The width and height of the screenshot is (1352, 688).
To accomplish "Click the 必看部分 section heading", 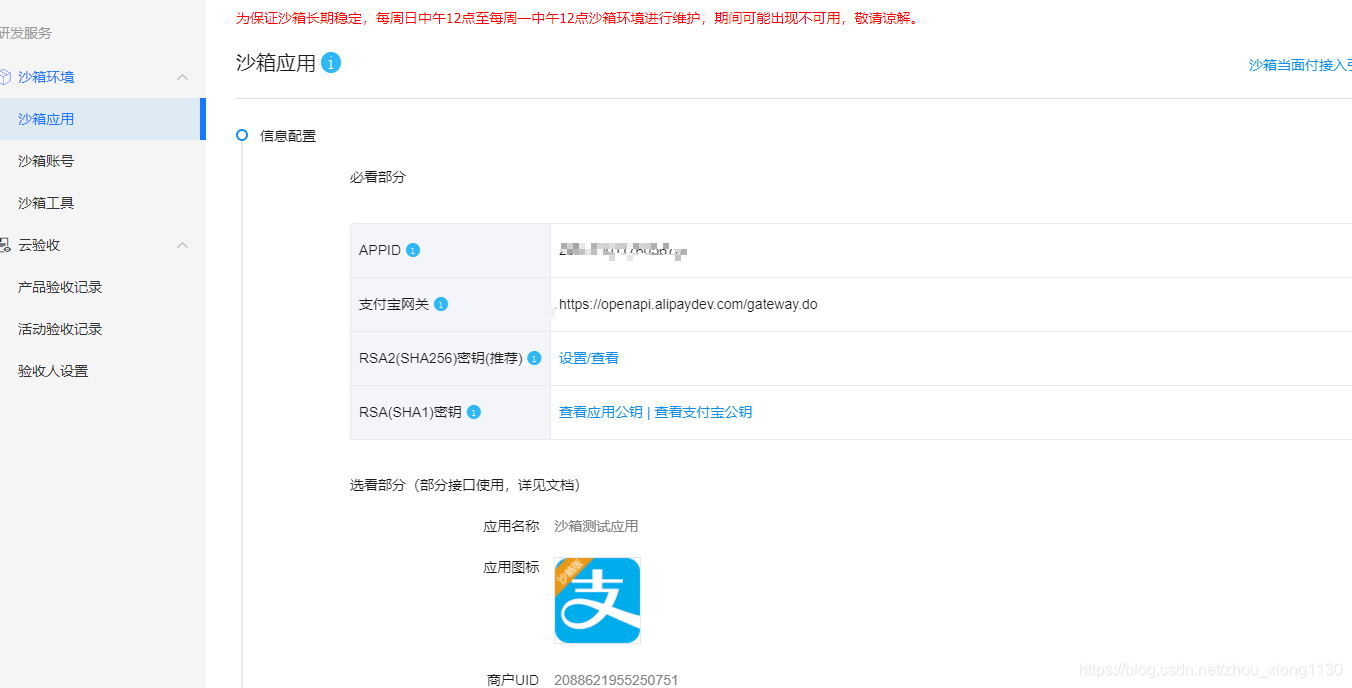I will tap(378, 177).
